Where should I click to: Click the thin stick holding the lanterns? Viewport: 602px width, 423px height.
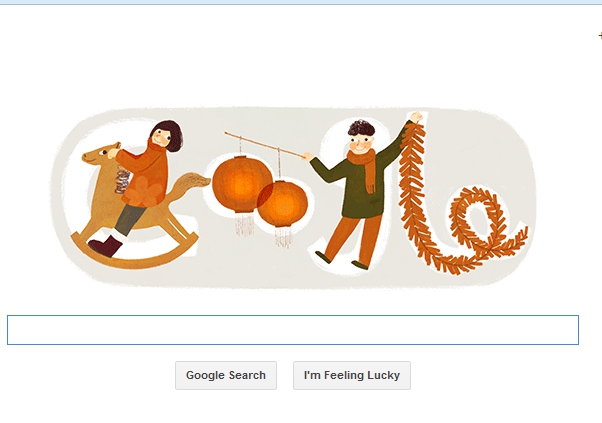point(264,145)
